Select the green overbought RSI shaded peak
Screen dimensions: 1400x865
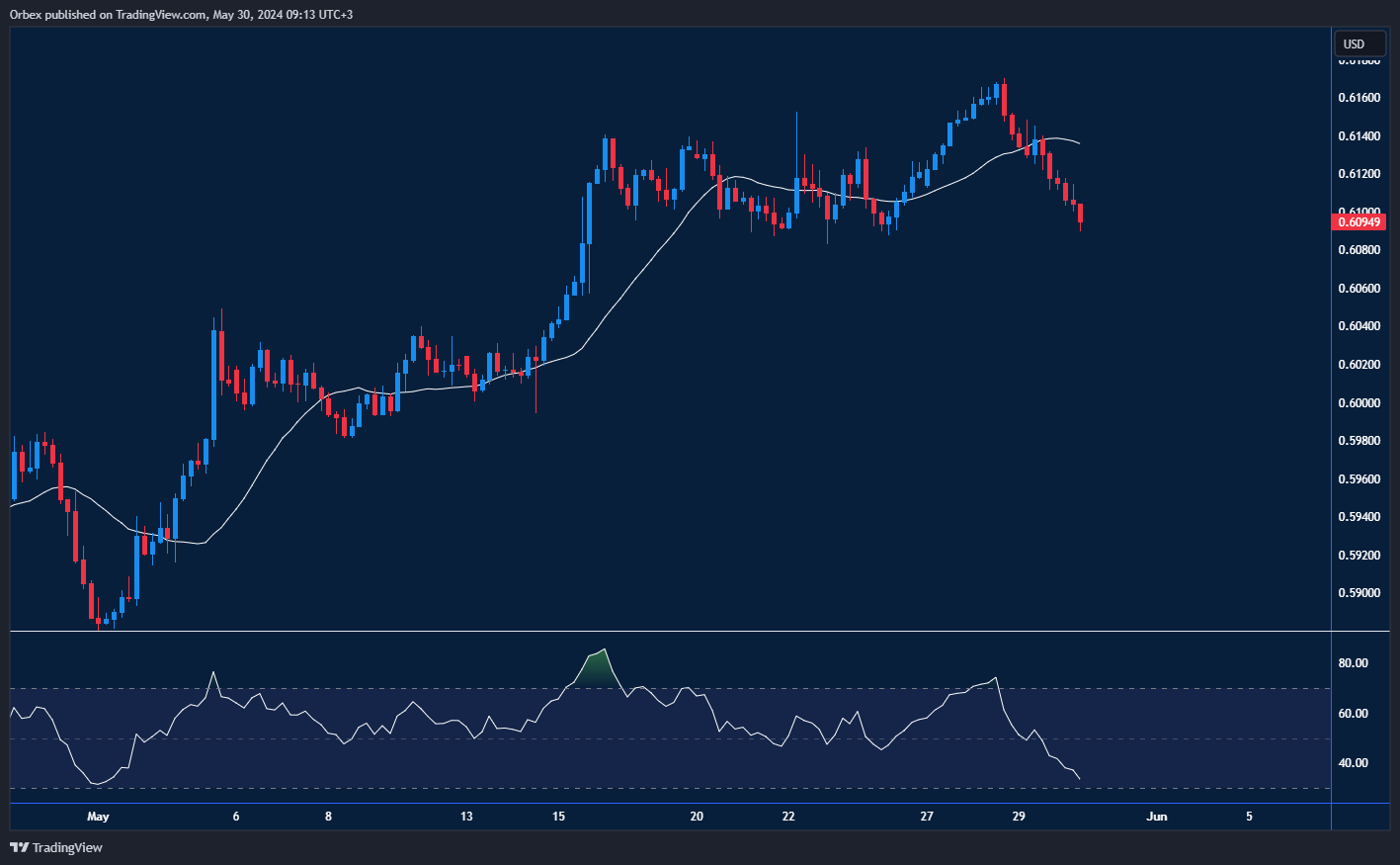[594, 670]
